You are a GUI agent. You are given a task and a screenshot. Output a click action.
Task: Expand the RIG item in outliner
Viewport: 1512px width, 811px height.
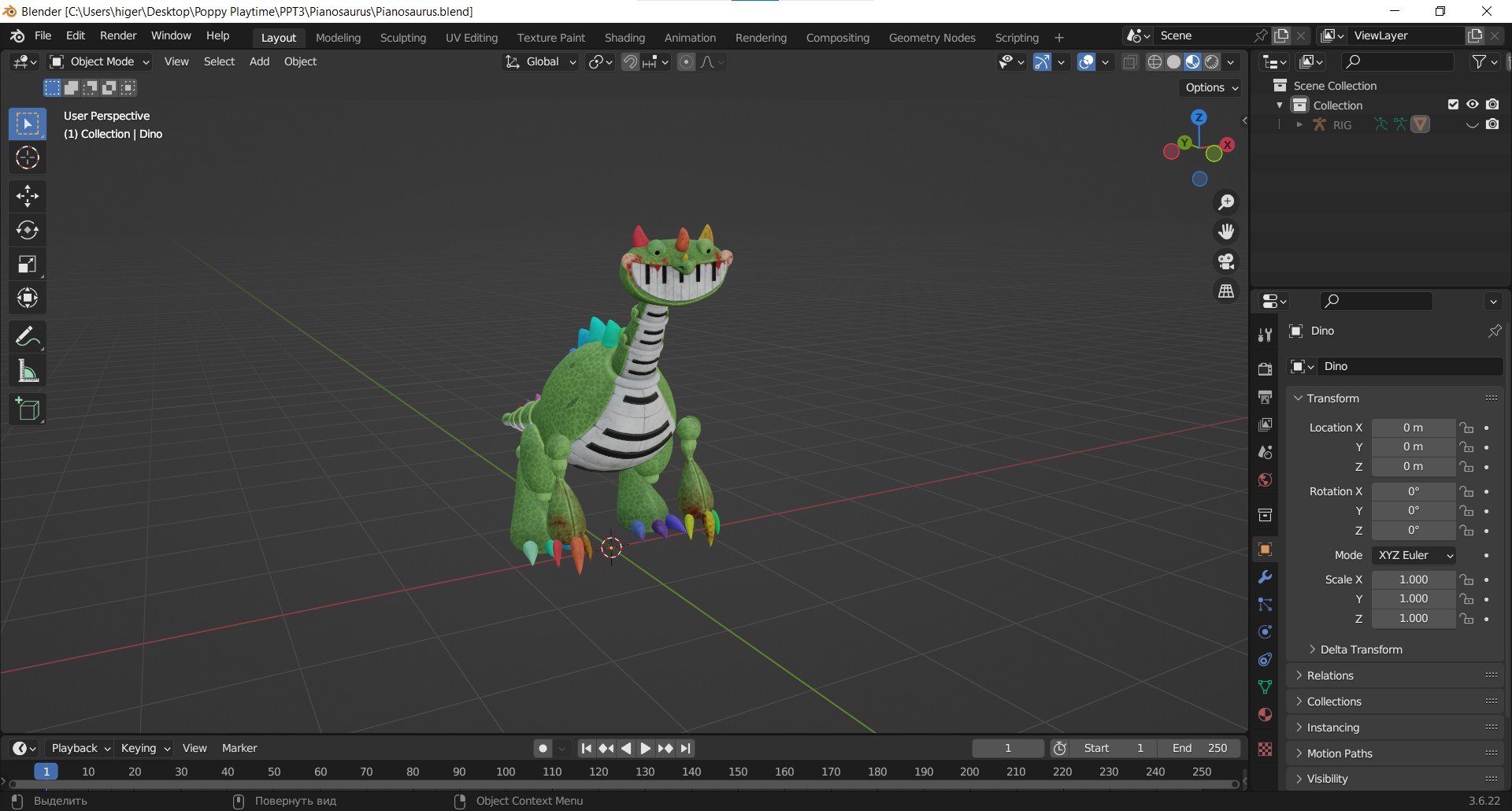click(1299, 124)
